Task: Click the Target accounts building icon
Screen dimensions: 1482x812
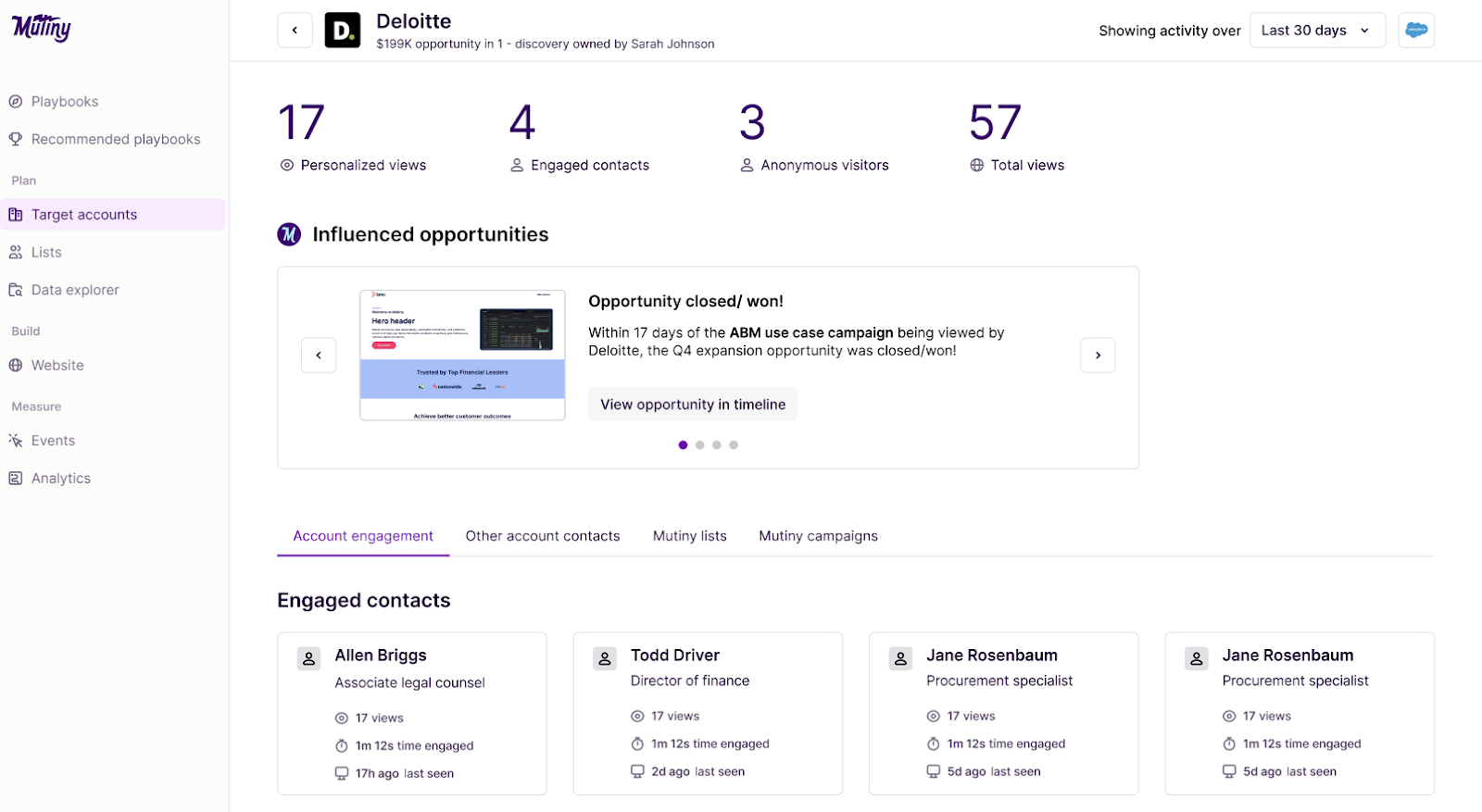Action: 16,215
